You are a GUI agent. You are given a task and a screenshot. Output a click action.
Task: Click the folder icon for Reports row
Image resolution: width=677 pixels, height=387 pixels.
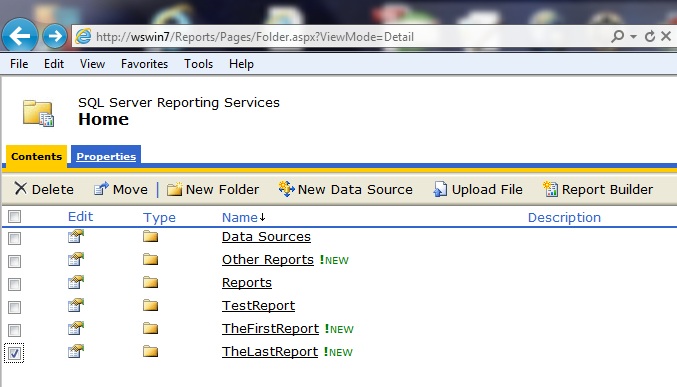coord(151,282)
